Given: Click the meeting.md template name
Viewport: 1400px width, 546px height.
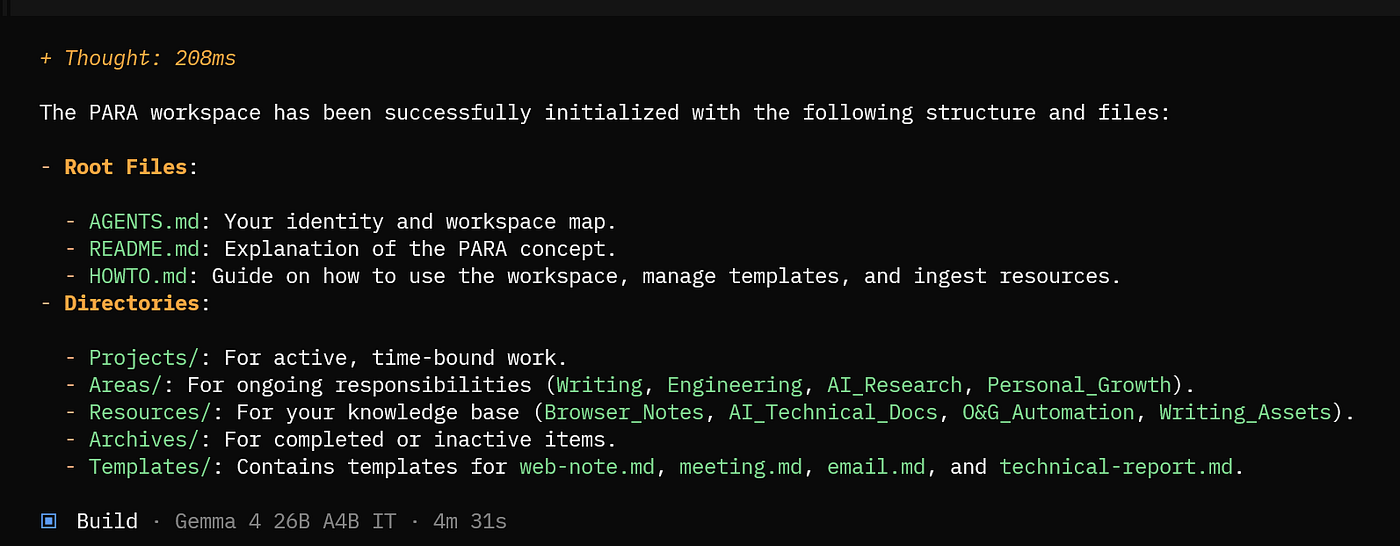Looking at the screenshot, I should point(740,466).
